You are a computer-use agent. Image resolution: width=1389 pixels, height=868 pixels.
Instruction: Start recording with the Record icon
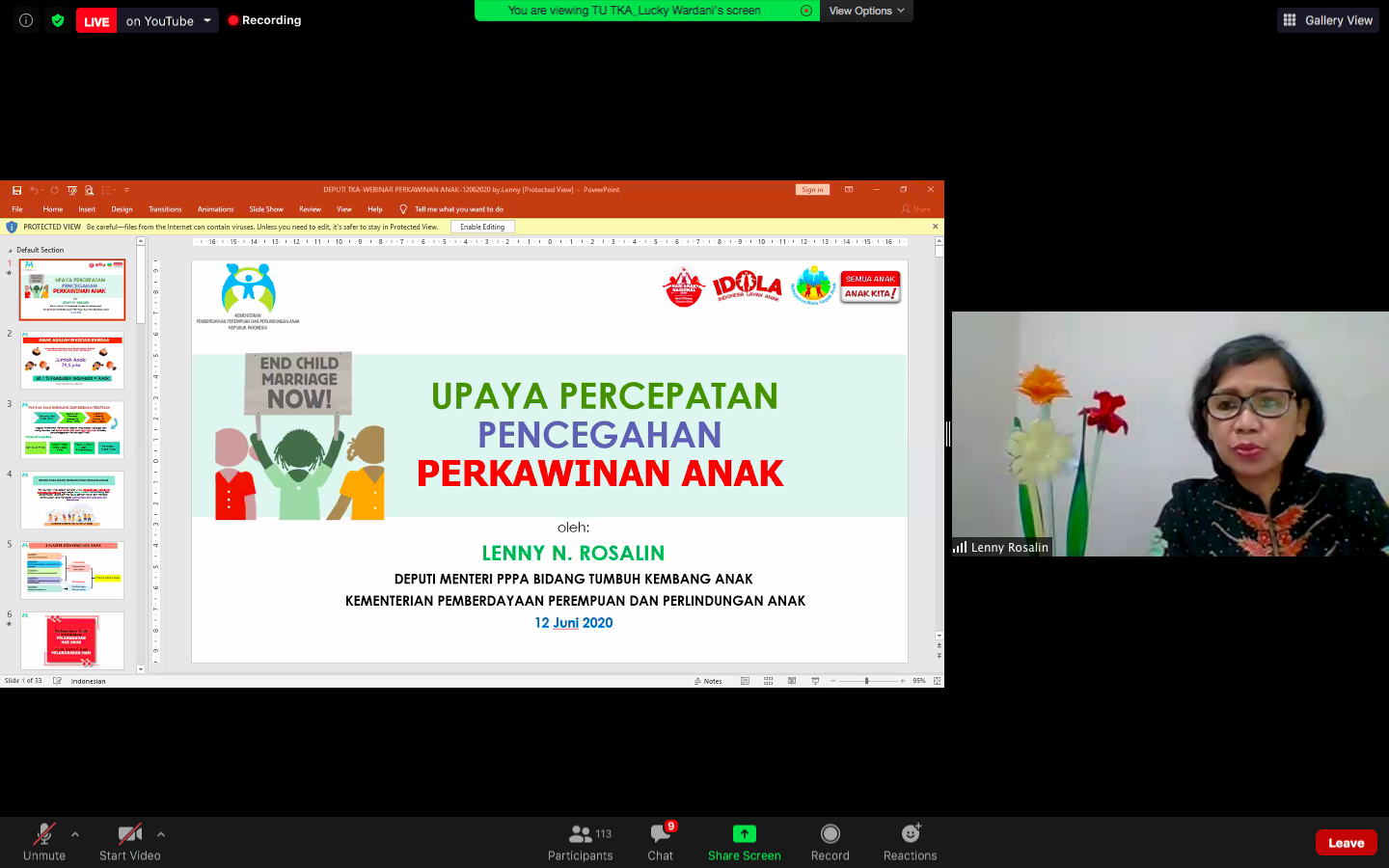tap(830, 834)
